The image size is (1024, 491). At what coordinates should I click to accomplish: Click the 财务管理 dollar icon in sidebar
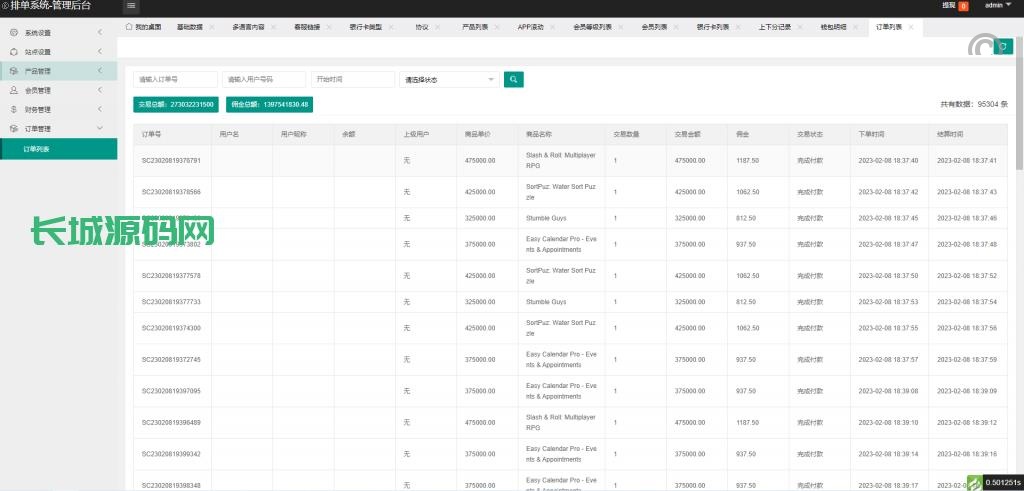click(x=14, y=109)
